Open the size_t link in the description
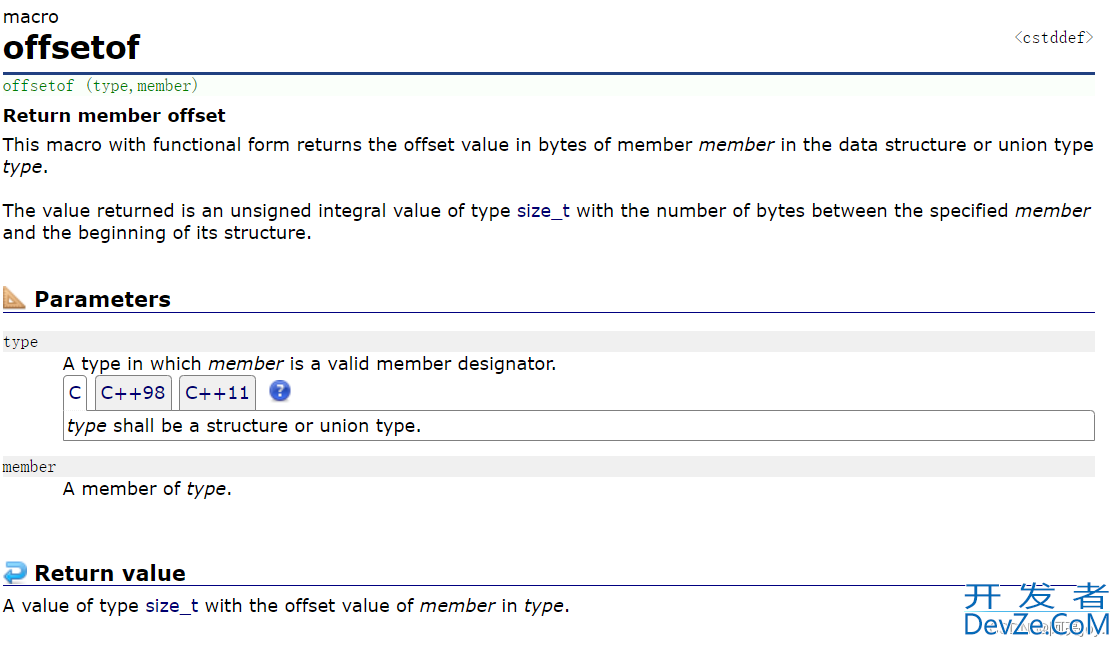Viewport: 1120px width, 646px height. [544, 211]
